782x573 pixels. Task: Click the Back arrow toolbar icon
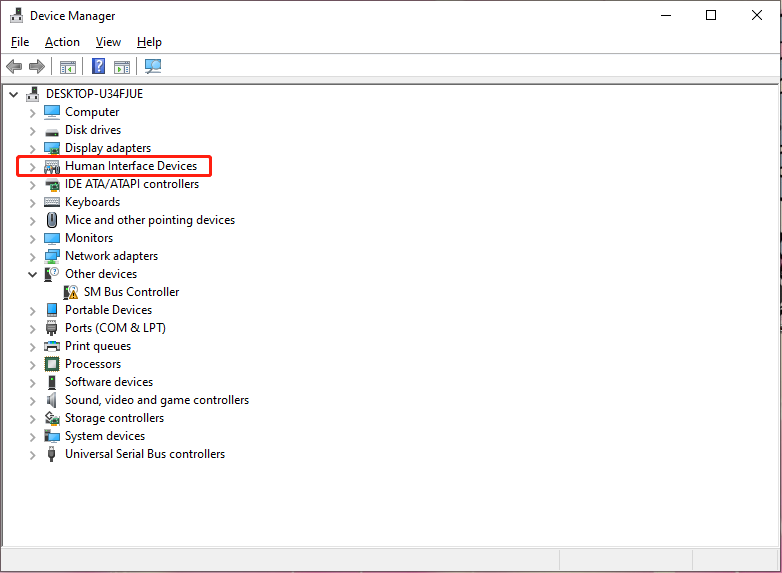pyautogui.click(x=14, y=66)
